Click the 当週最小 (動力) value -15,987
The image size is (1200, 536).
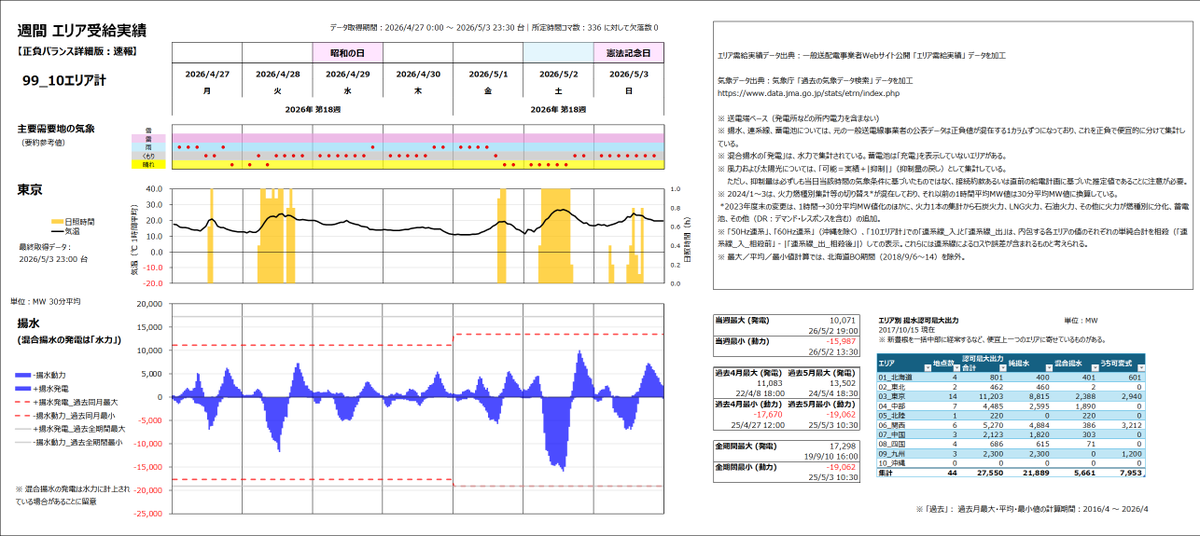tap(843, 342)
